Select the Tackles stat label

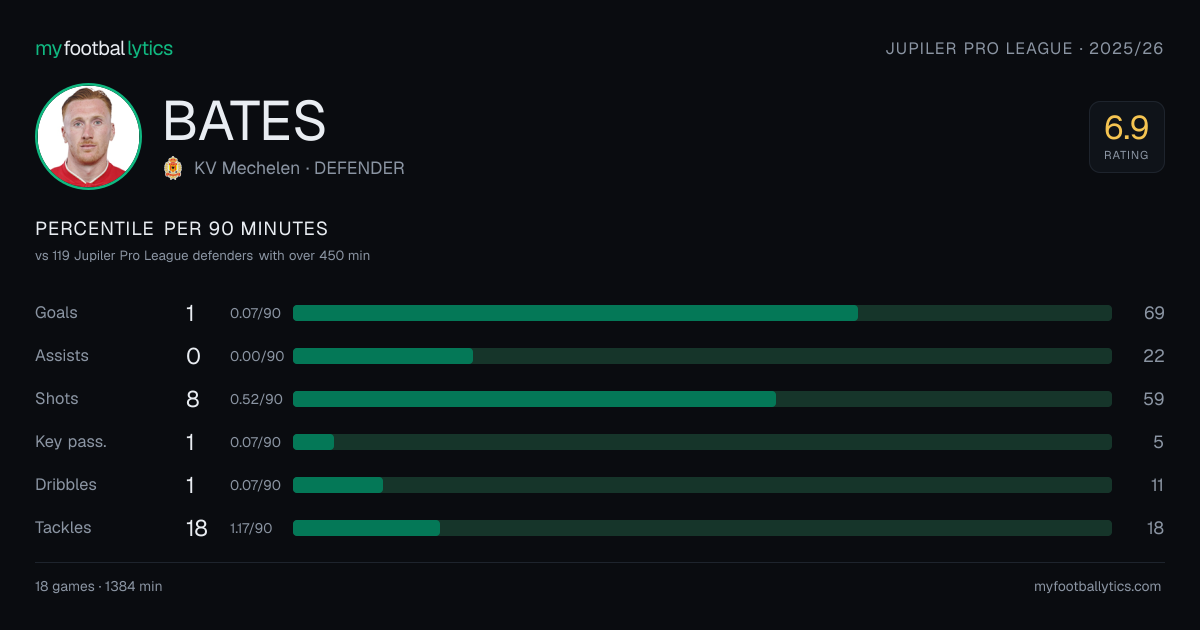(63, 528)
